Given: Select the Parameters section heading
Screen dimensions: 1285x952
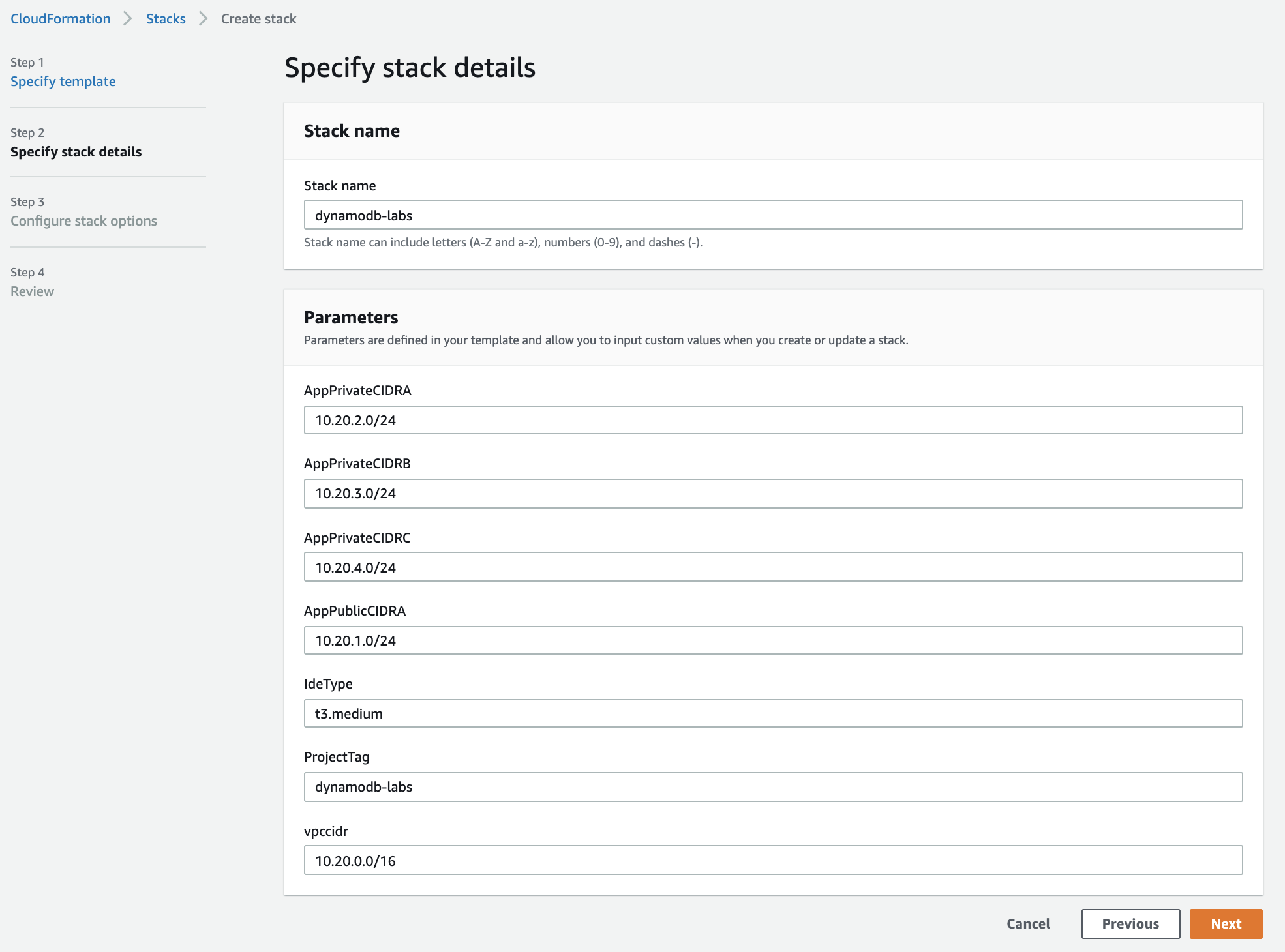Looking at the screenshot, I should (351, 318).
